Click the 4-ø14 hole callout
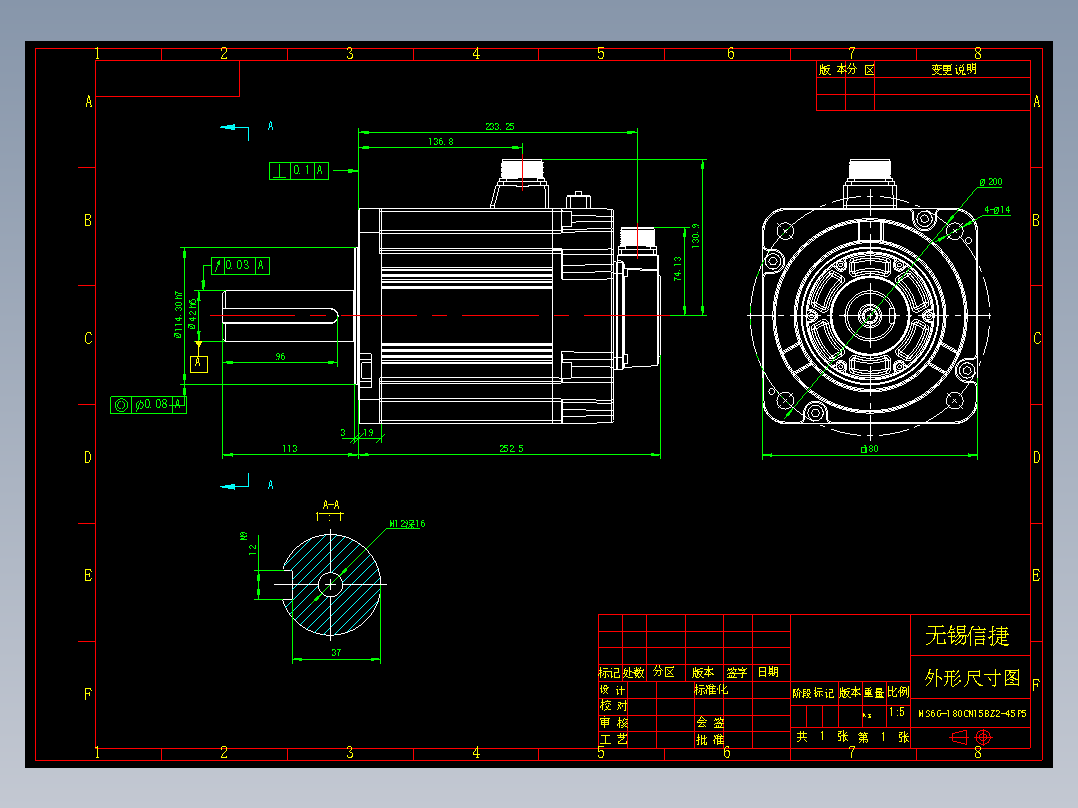1078x808 pixels. tap(997, 210)
